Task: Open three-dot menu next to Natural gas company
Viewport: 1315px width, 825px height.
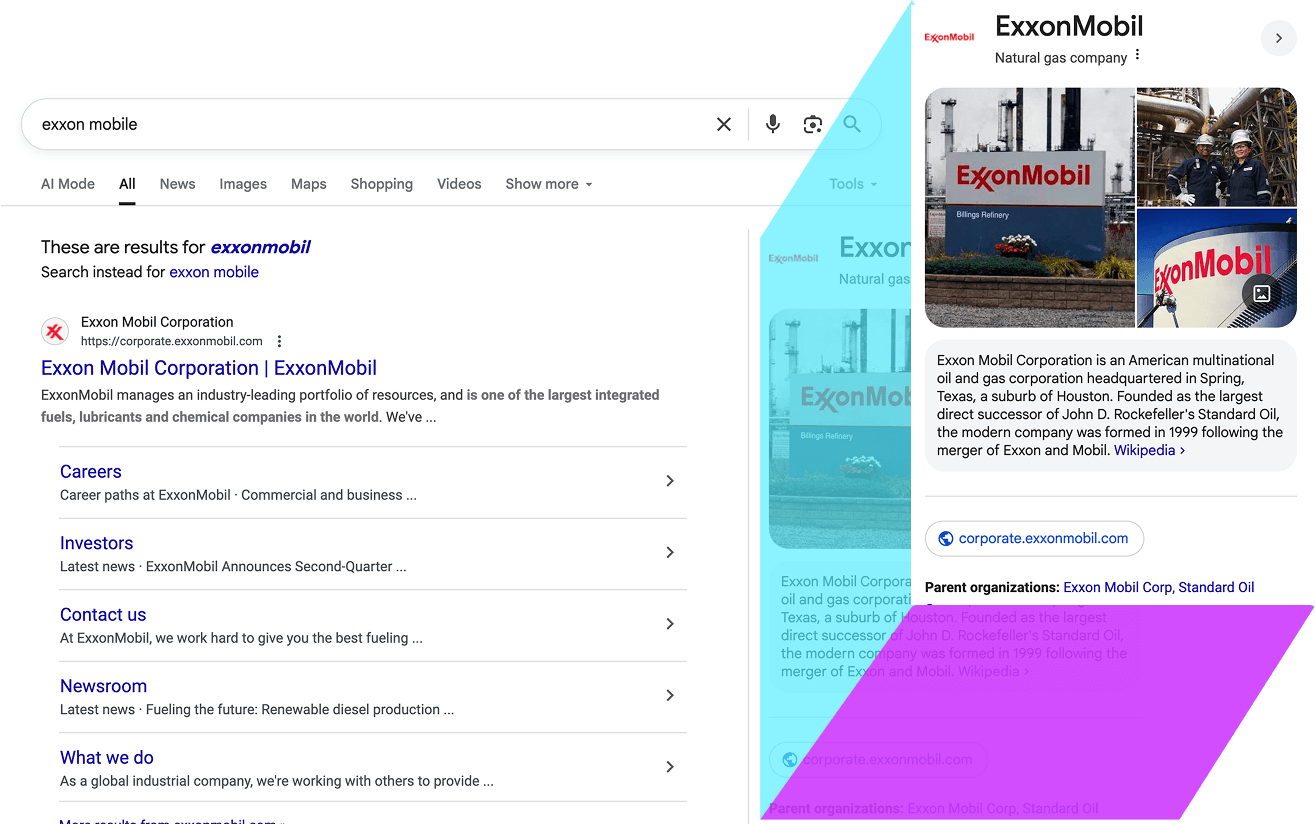Action: pos(1138,56)
